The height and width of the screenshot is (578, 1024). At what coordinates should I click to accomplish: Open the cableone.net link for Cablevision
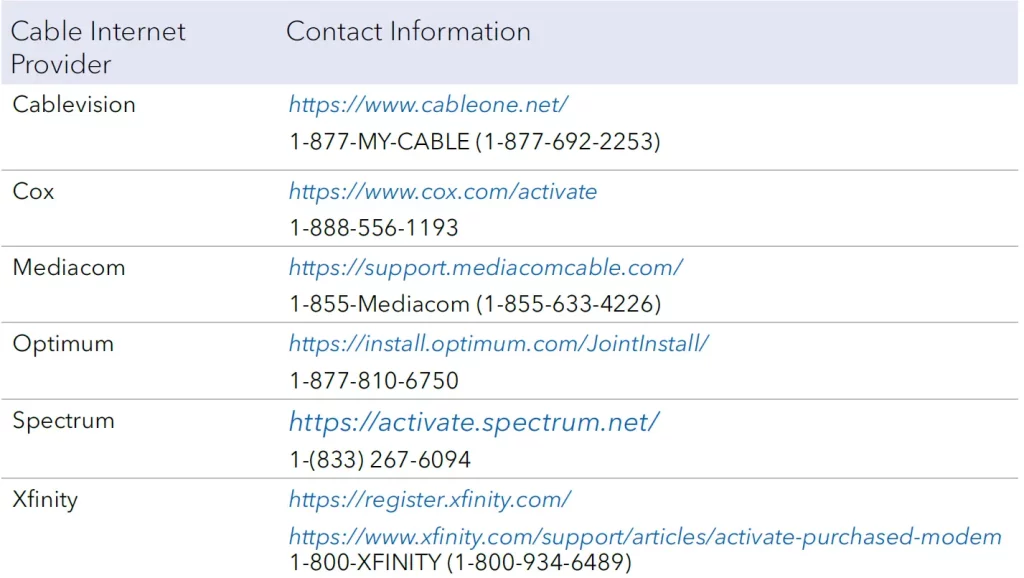pos(428,104)
